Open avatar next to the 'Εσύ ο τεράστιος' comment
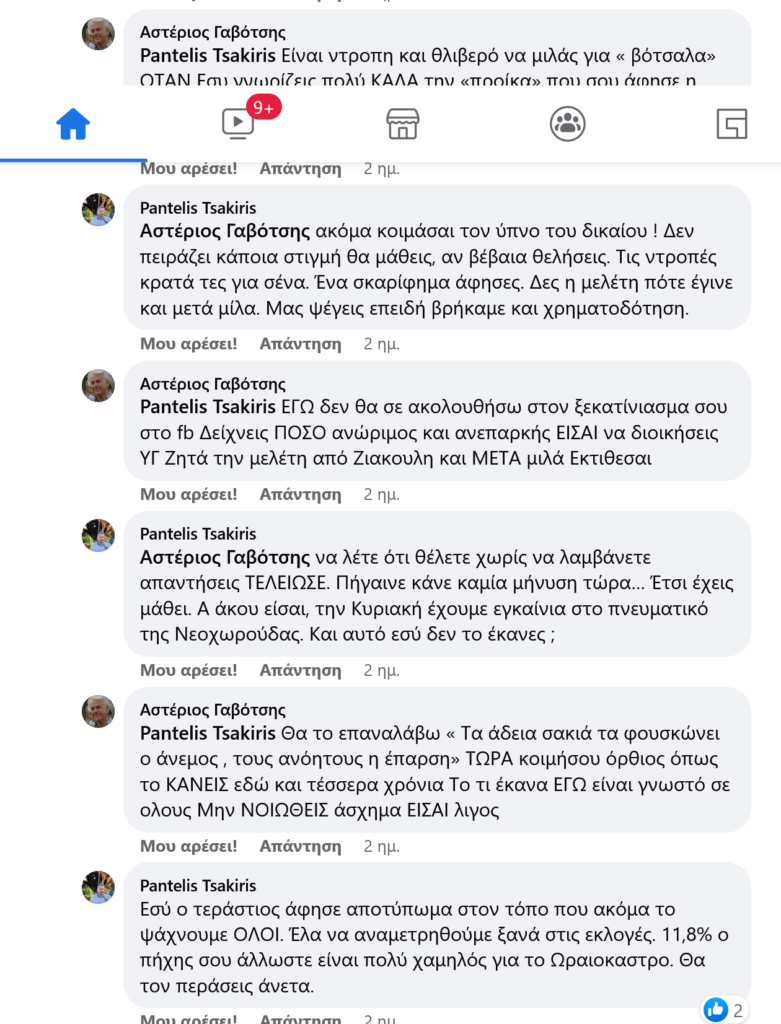 click(98, 888)
